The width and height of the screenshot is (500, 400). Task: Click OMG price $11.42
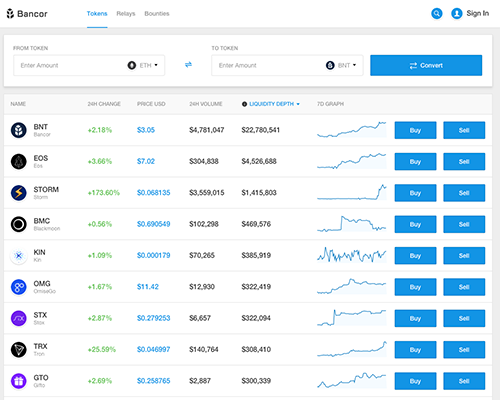point(148,287)
